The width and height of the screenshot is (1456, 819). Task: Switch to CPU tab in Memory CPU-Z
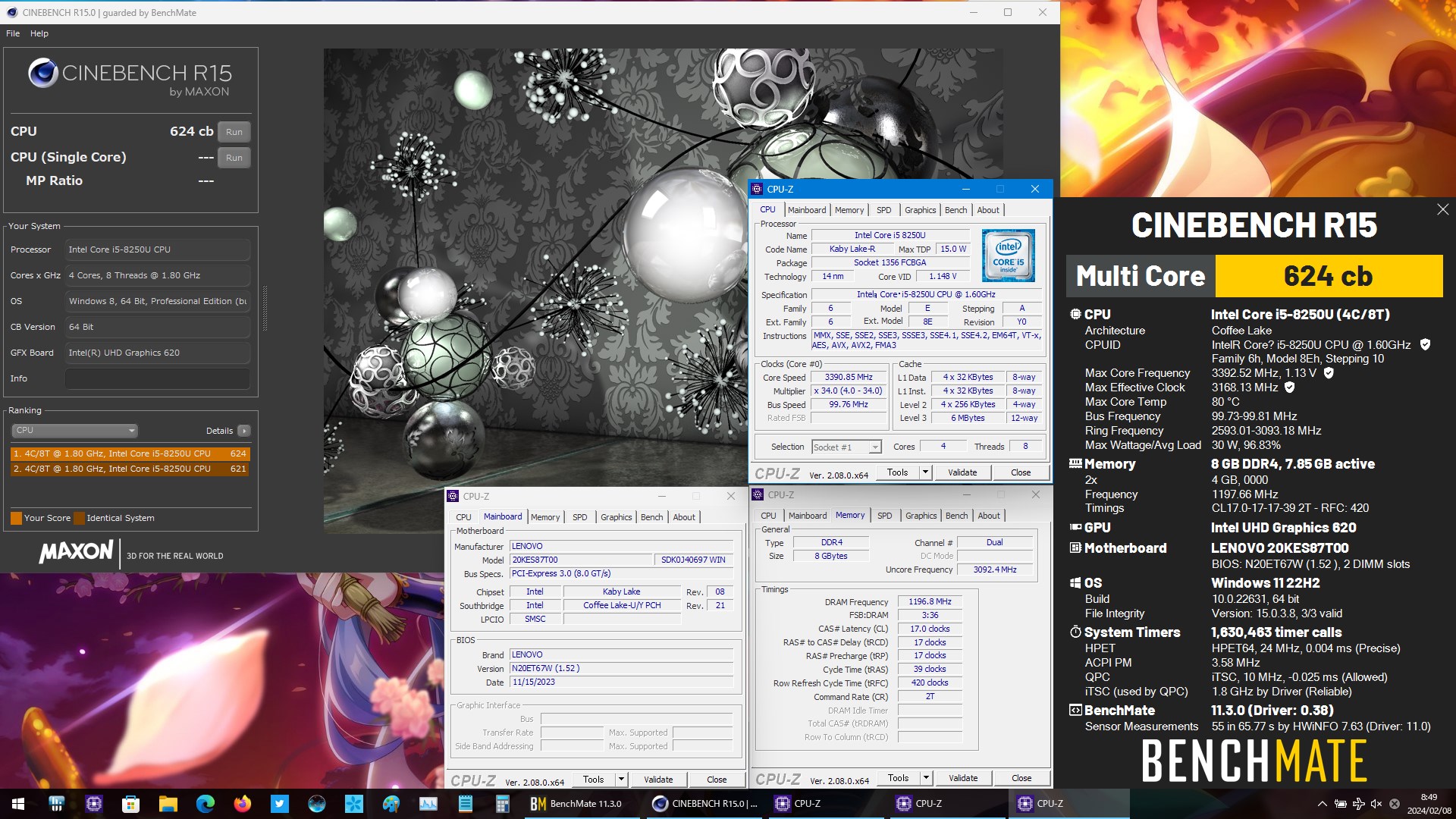pos(768,516)
